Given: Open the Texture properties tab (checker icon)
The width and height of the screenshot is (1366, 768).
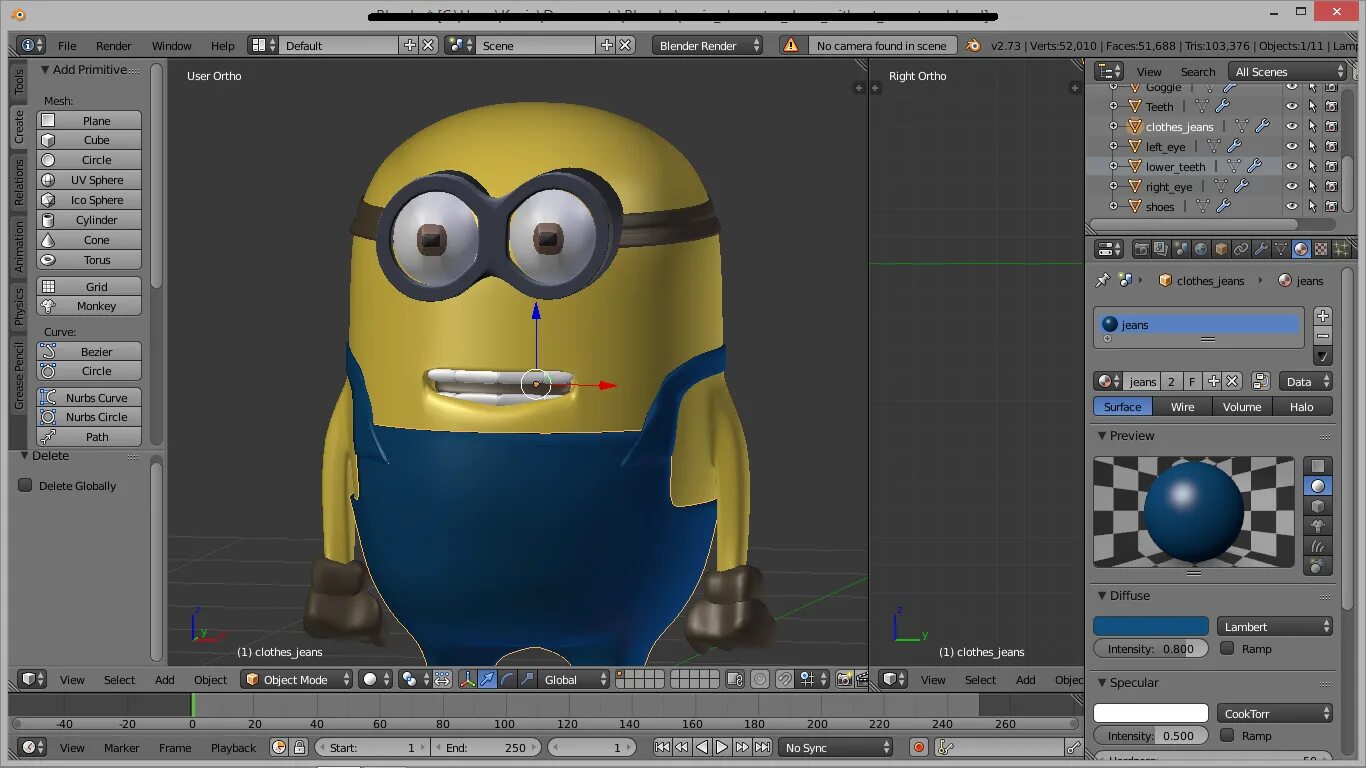Looking at the screenshot, I should pos(1321,249).
